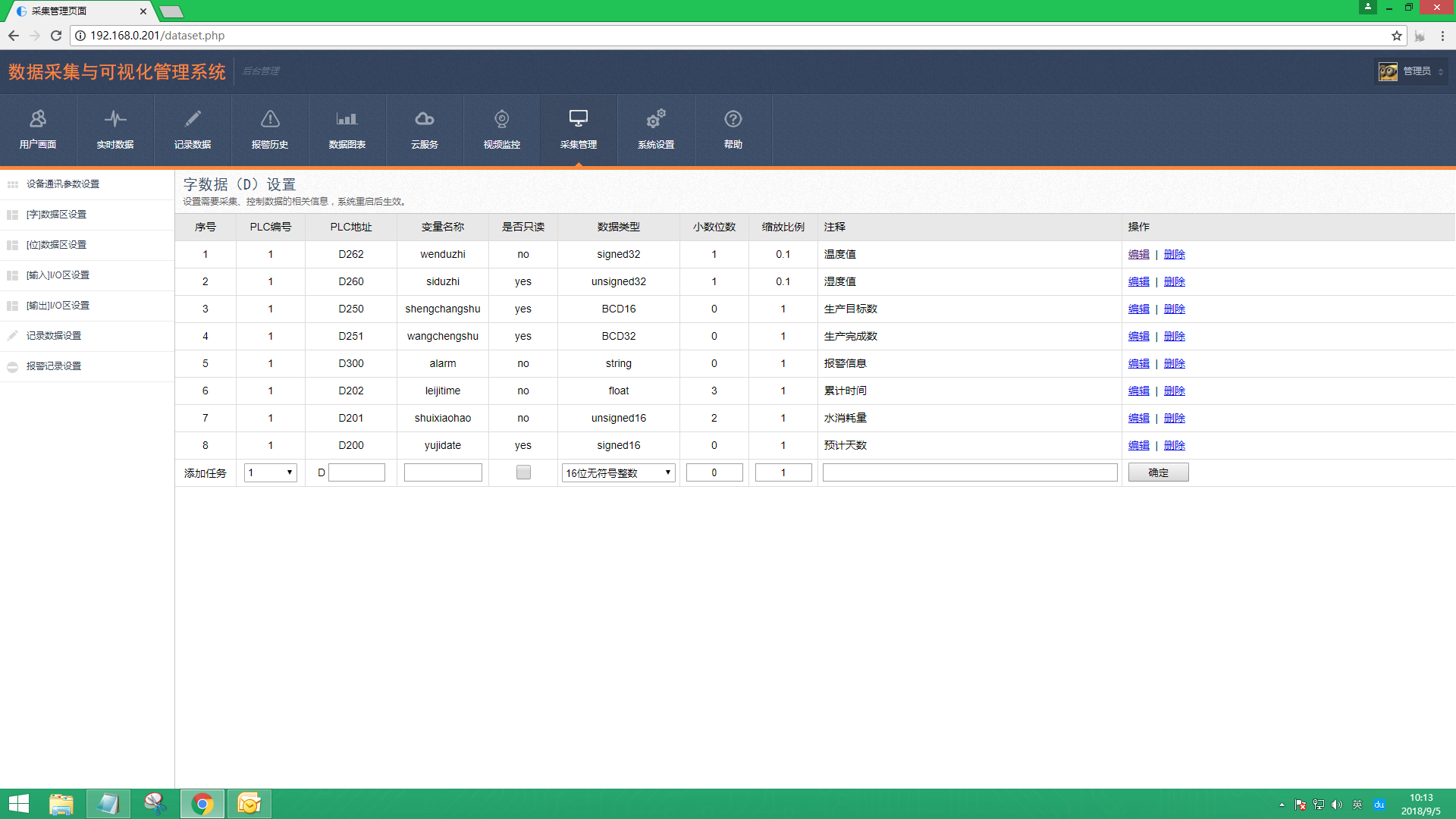The image size is (1456, 819).
Task: Expand the PLC编号 dropdown in add row
Action: click(271, 472)
